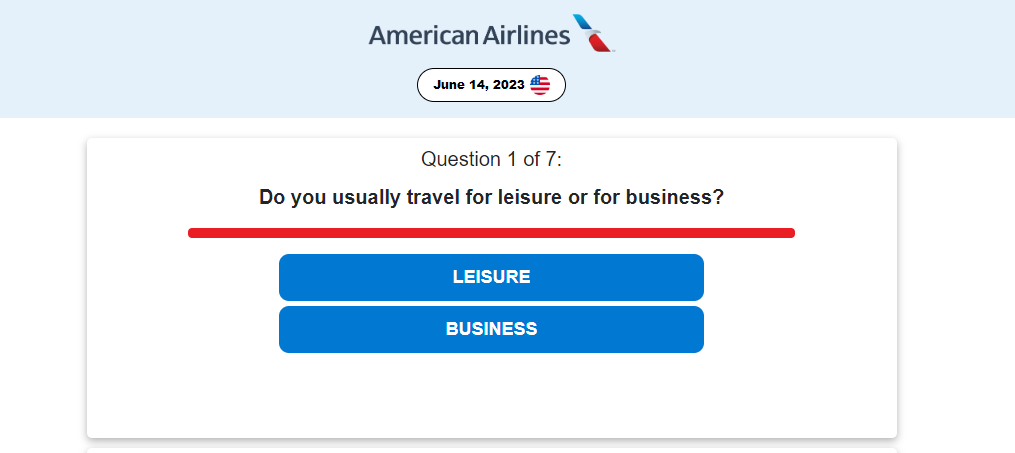Click empty space below the BUSINESS button

pyautogui.click(x=491, y=395)
